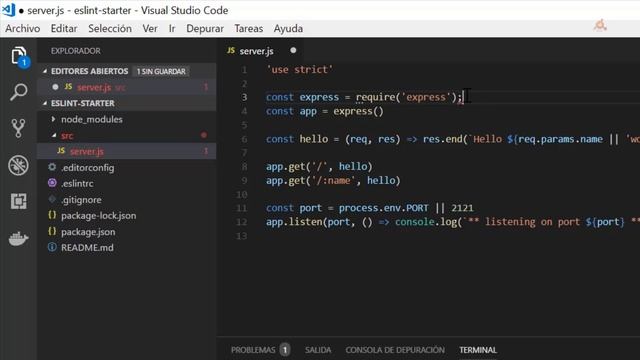The width and height of the screenshot is (640, 360).
Task: Select the server.js editor tab
Action: (261, 51)
